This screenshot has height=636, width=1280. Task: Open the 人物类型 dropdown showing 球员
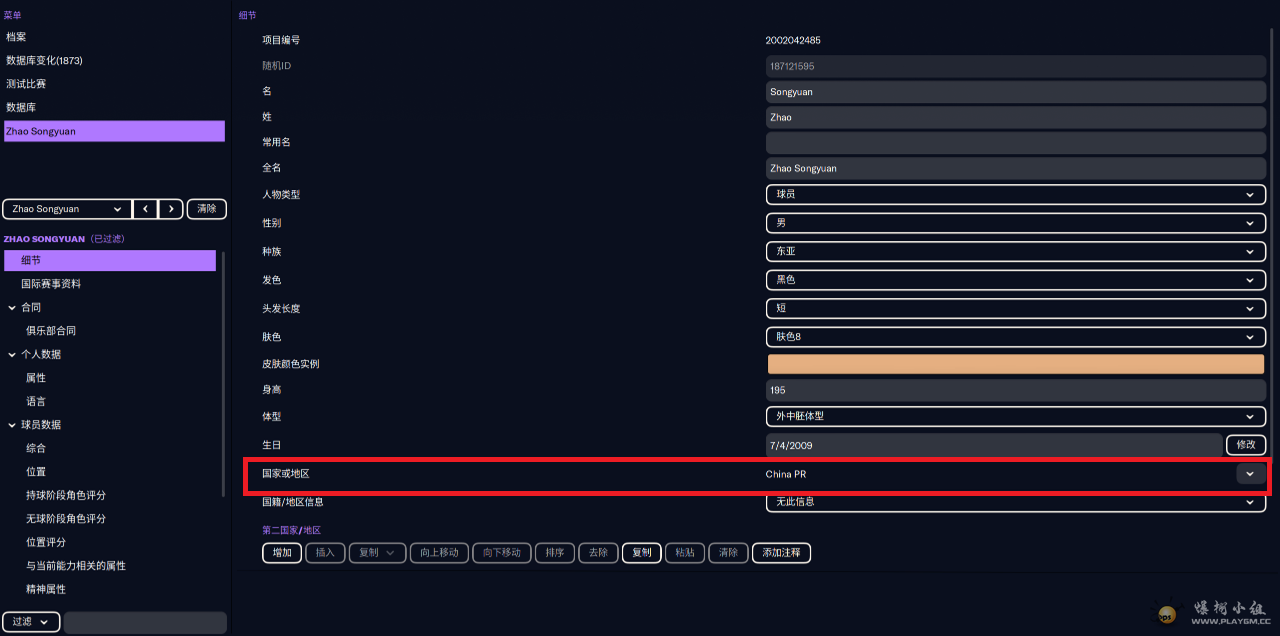click(x=1016, y=195)
